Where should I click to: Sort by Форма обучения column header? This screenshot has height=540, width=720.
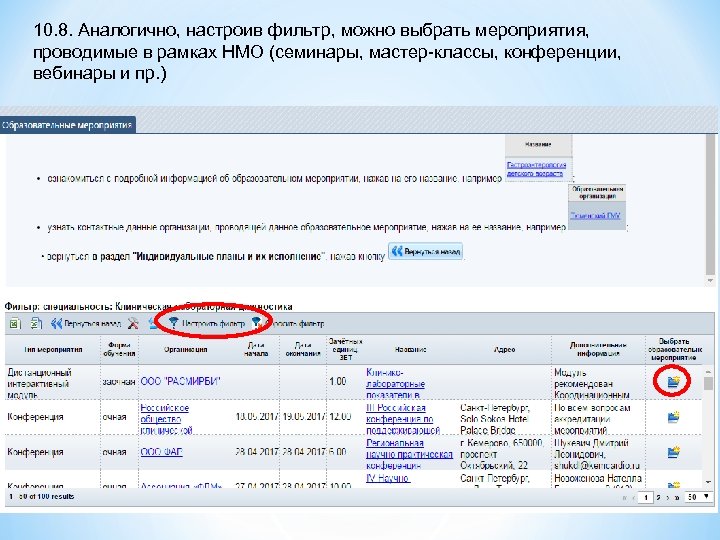[x=119, y=349]
